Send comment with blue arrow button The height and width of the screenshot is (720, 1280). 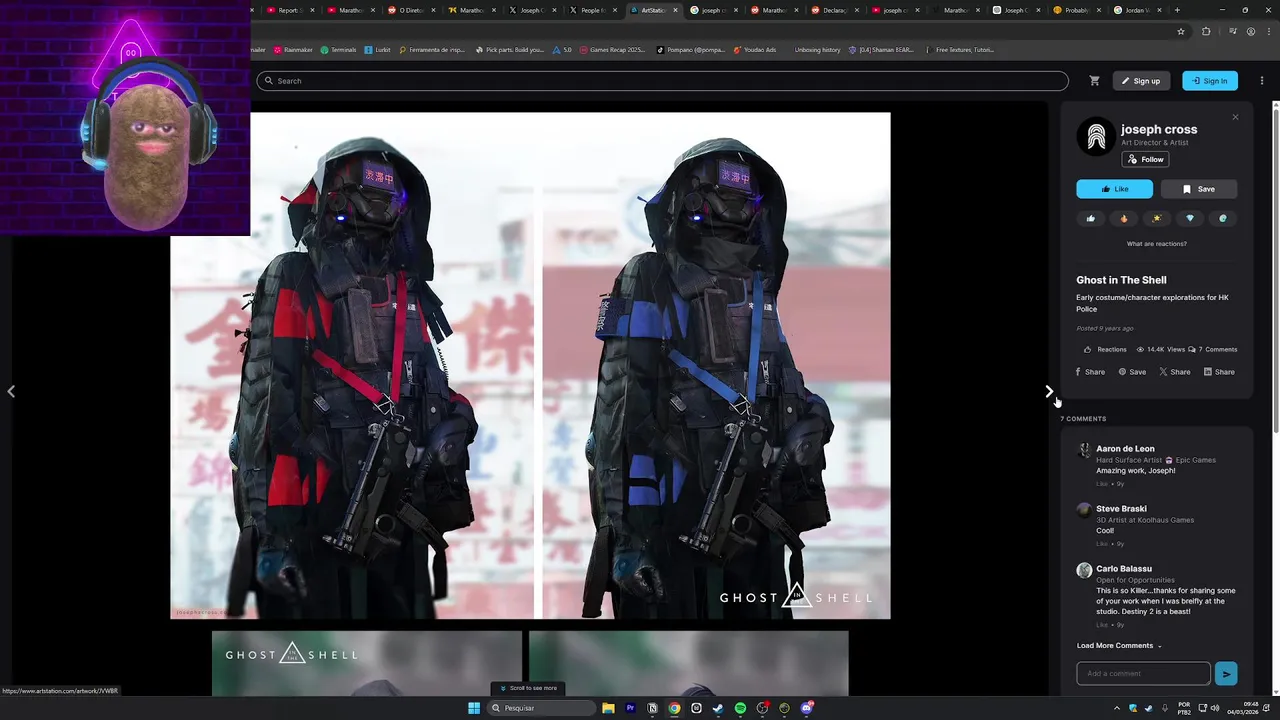click(1226, 674)
